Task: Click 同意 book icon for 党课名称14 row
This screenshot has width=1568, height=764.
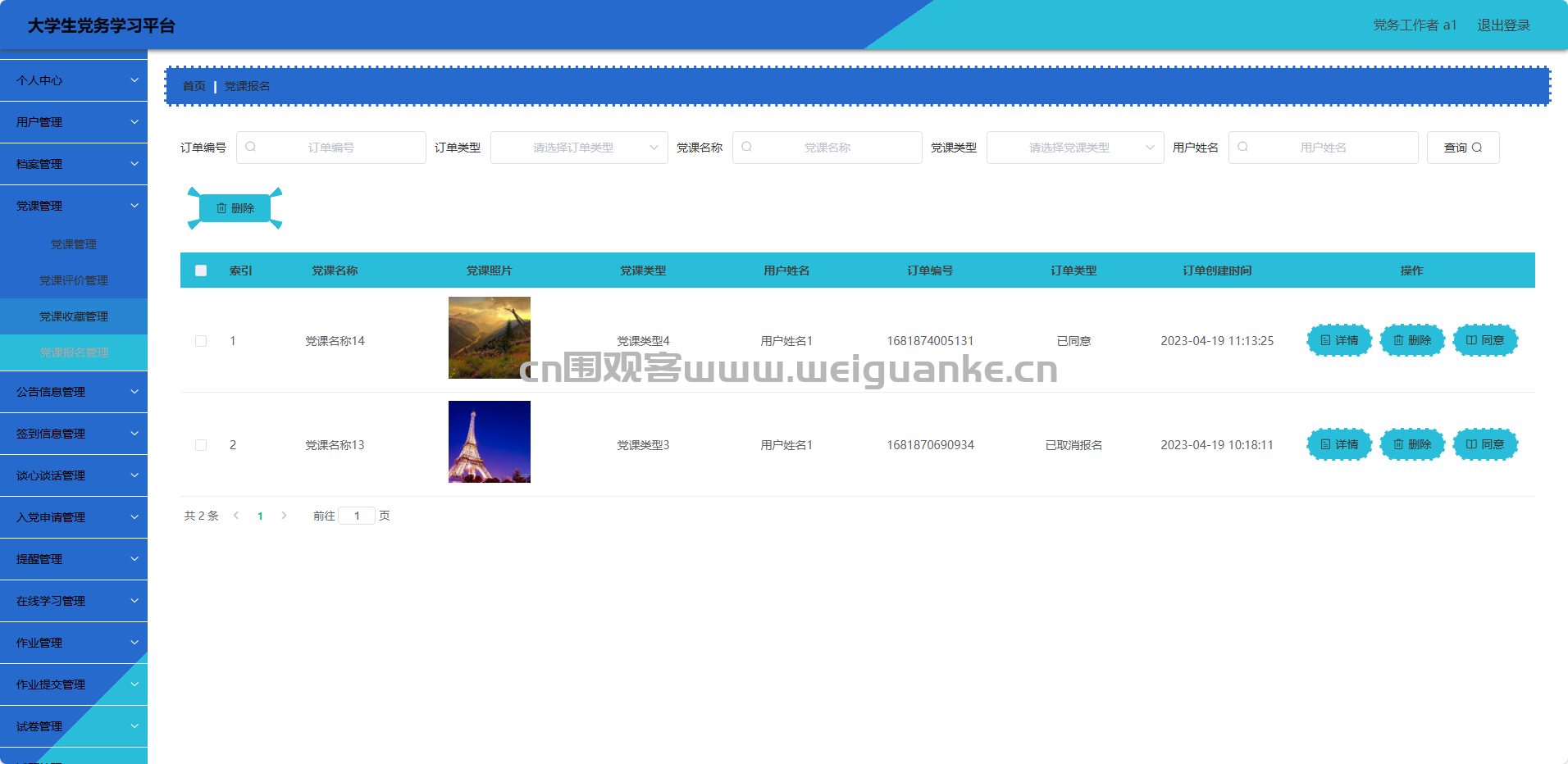Action: [1471, 340]
